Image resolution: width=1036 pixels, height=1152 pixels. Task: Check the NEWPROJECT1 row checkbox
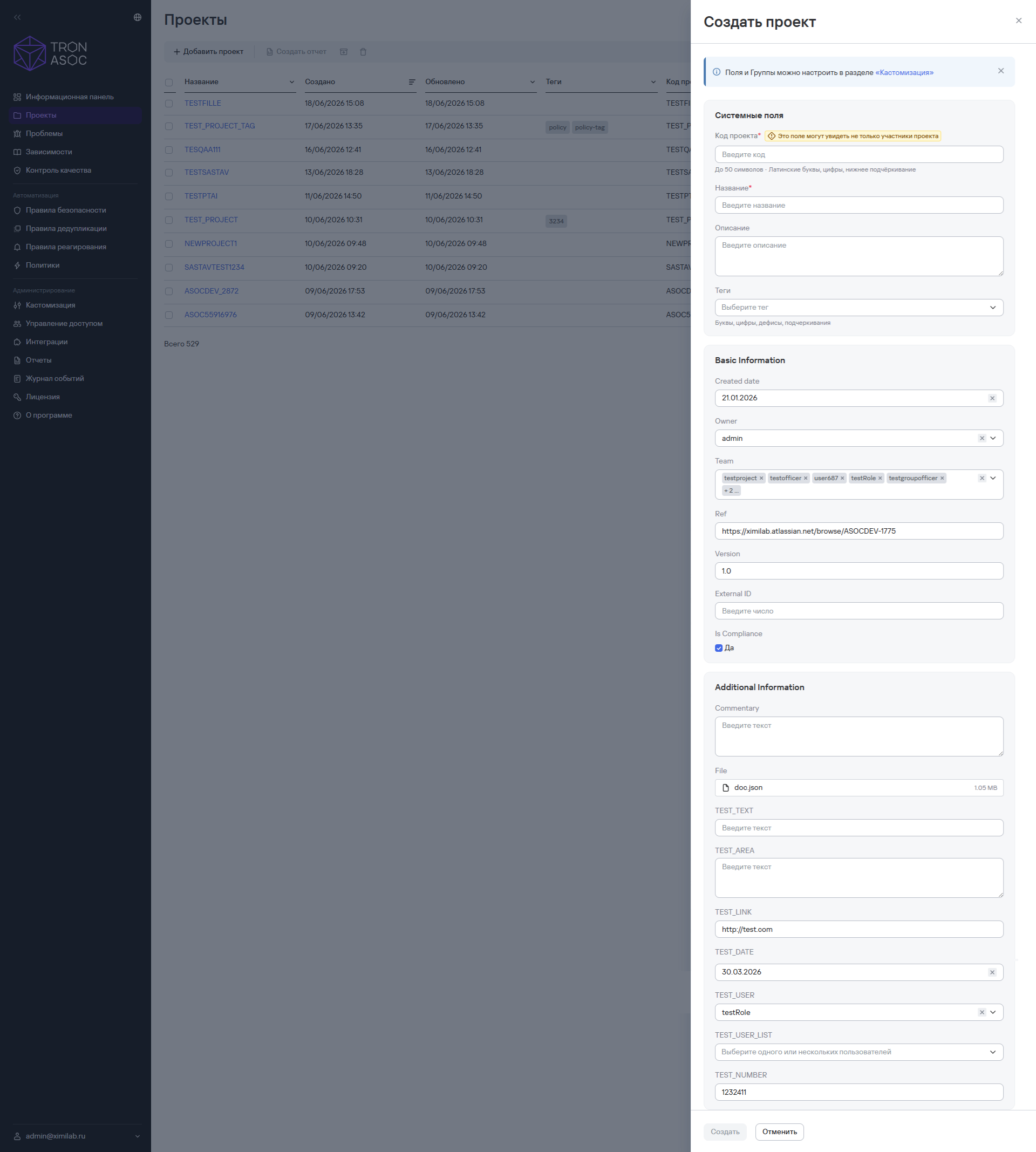tap(168, 243)
